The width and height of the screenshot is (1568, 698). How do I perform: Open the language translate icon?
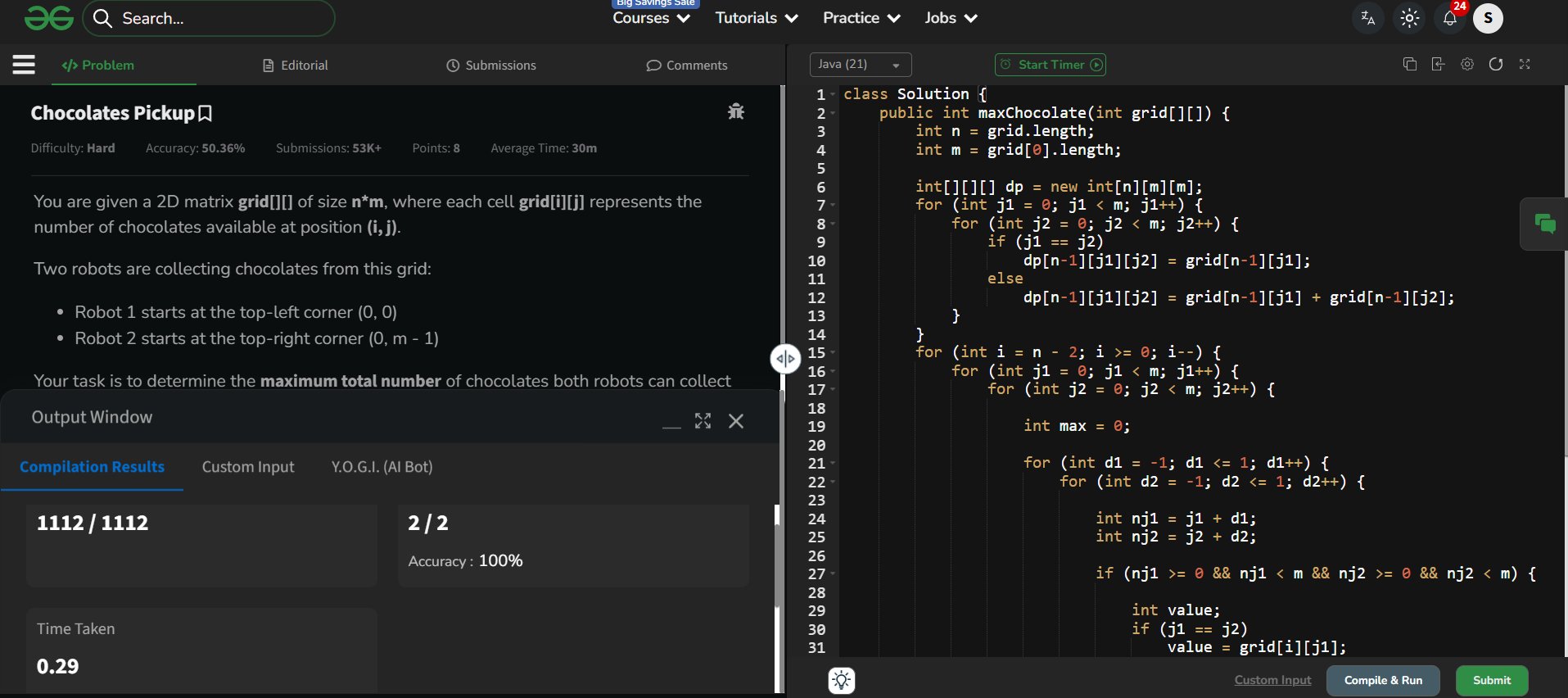1367,18
